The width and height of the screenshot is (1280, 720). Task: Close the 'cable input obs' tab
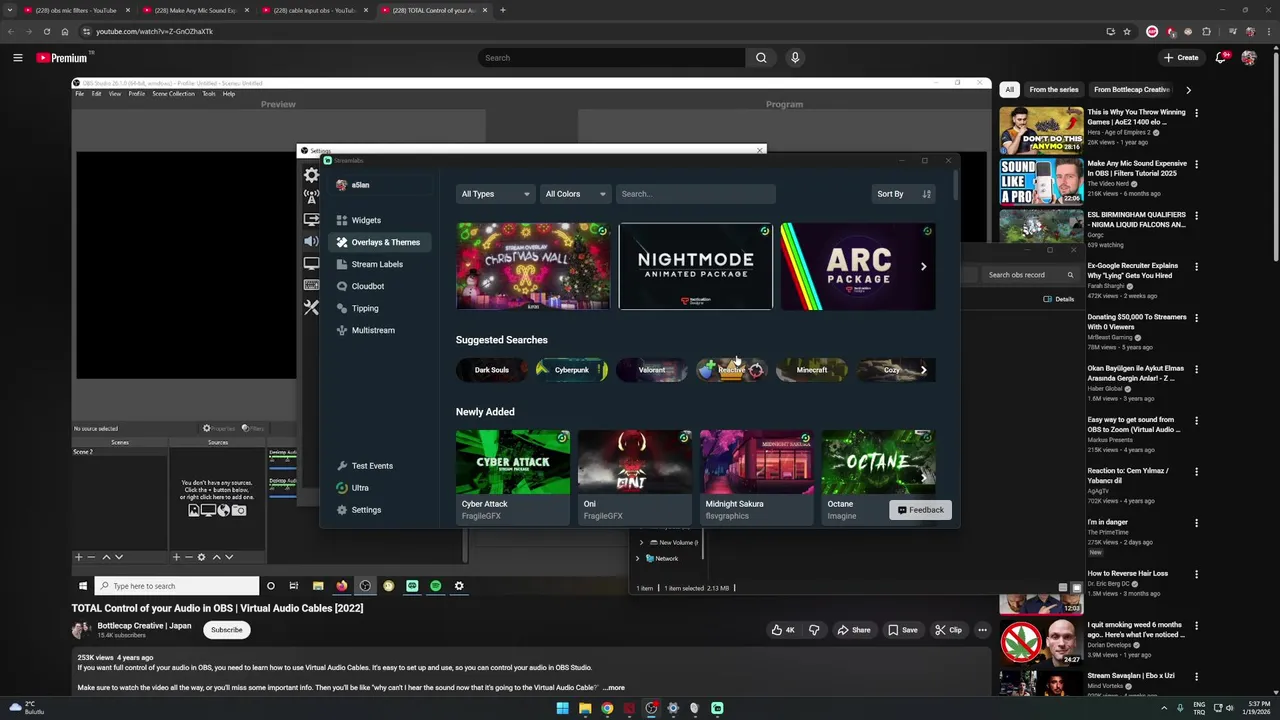[366, 10]
